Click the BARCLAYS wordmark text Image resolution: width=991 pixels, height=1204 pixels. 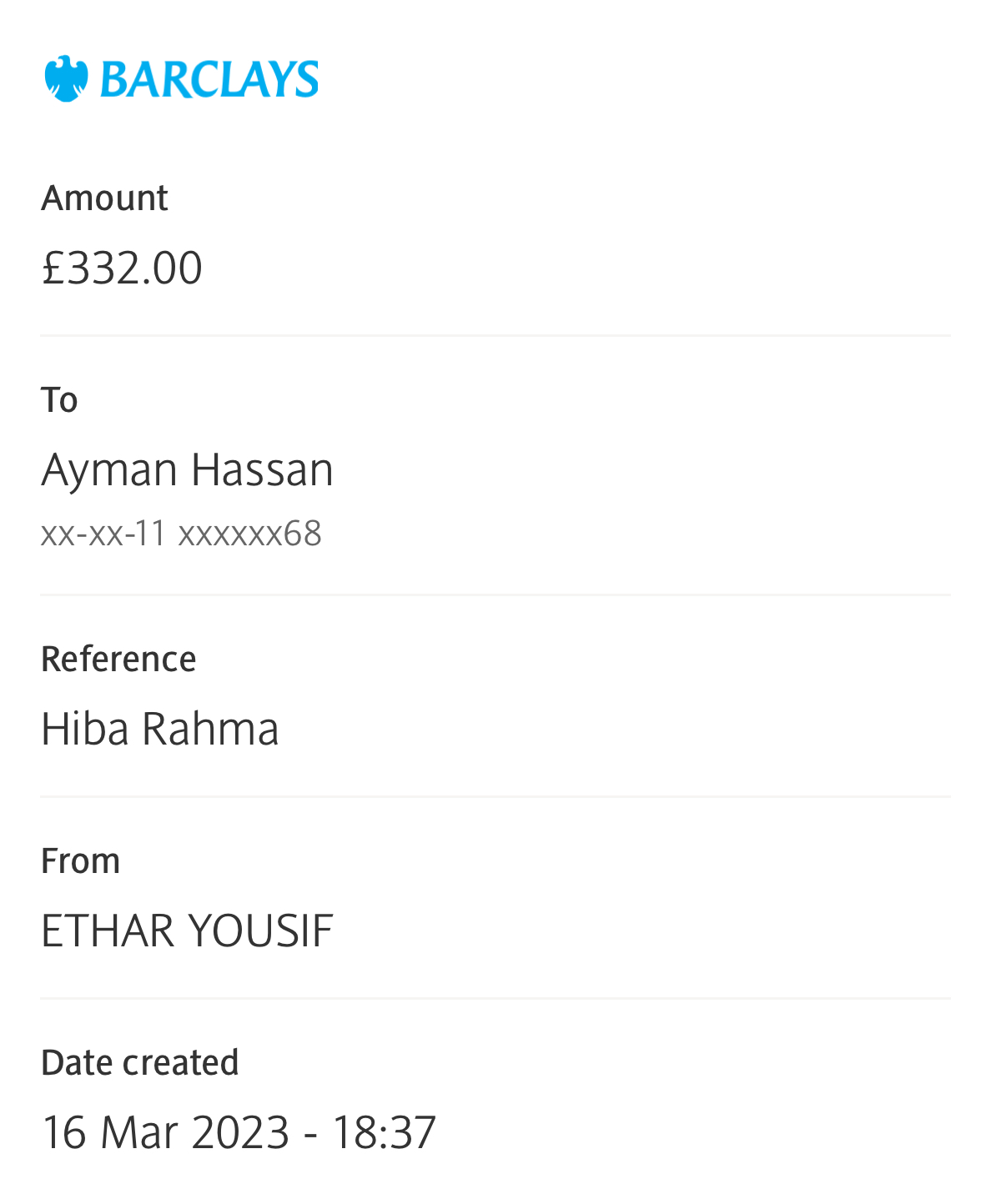[209, 80]
